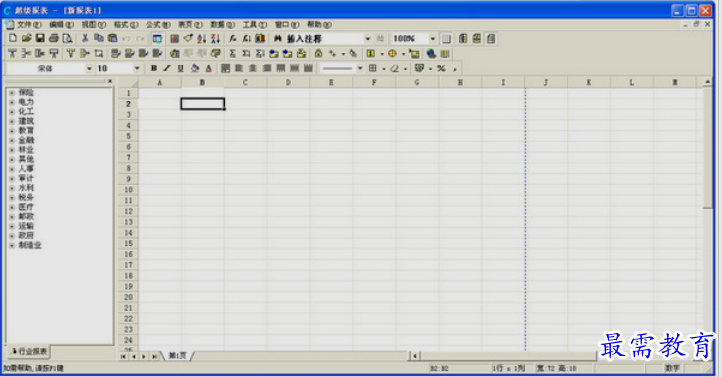The width and height of the screenshot is (722, 377).
Task: Click the Cut scissors icon
Action: [x=85, y=39]
